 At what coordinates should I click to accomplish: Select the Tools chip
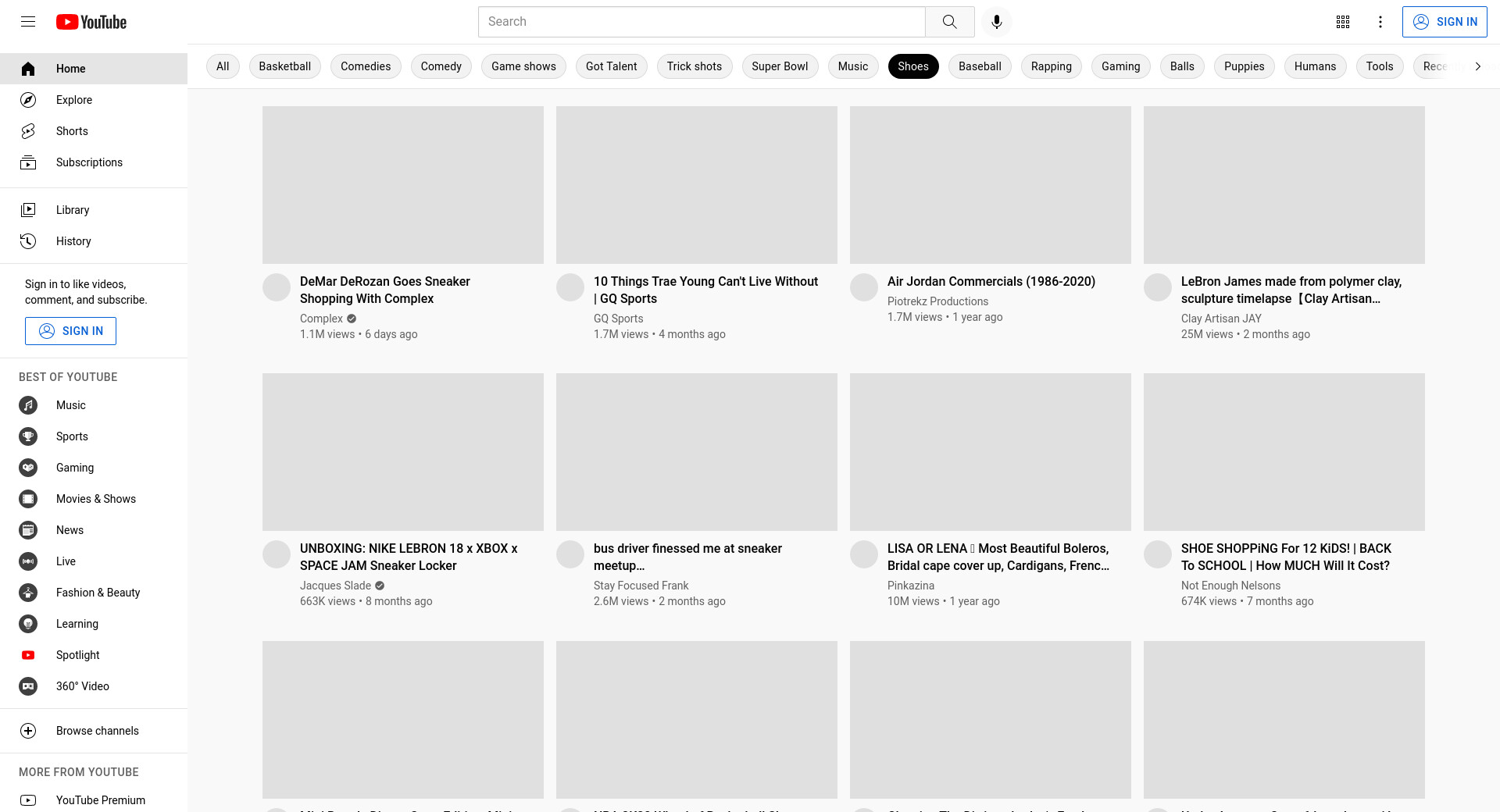[1380, 66]
